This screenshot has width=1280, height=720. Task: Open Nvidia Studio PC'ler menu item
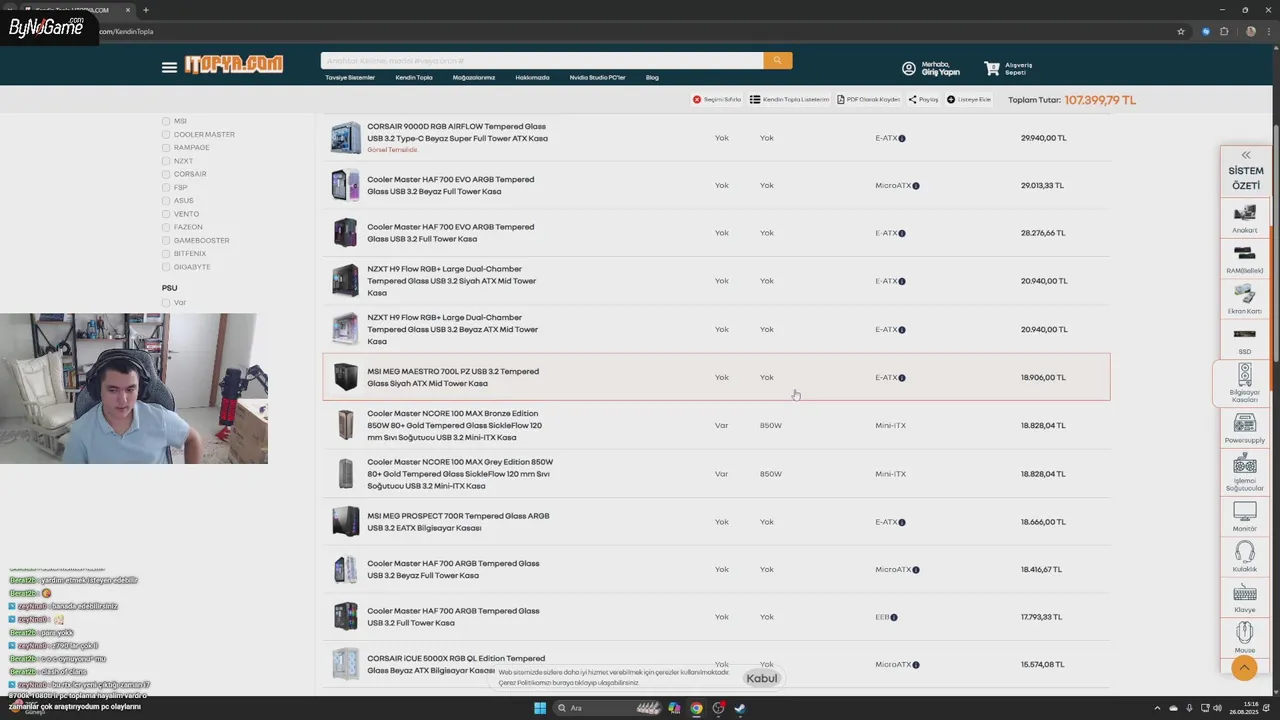tap(597, 77)
